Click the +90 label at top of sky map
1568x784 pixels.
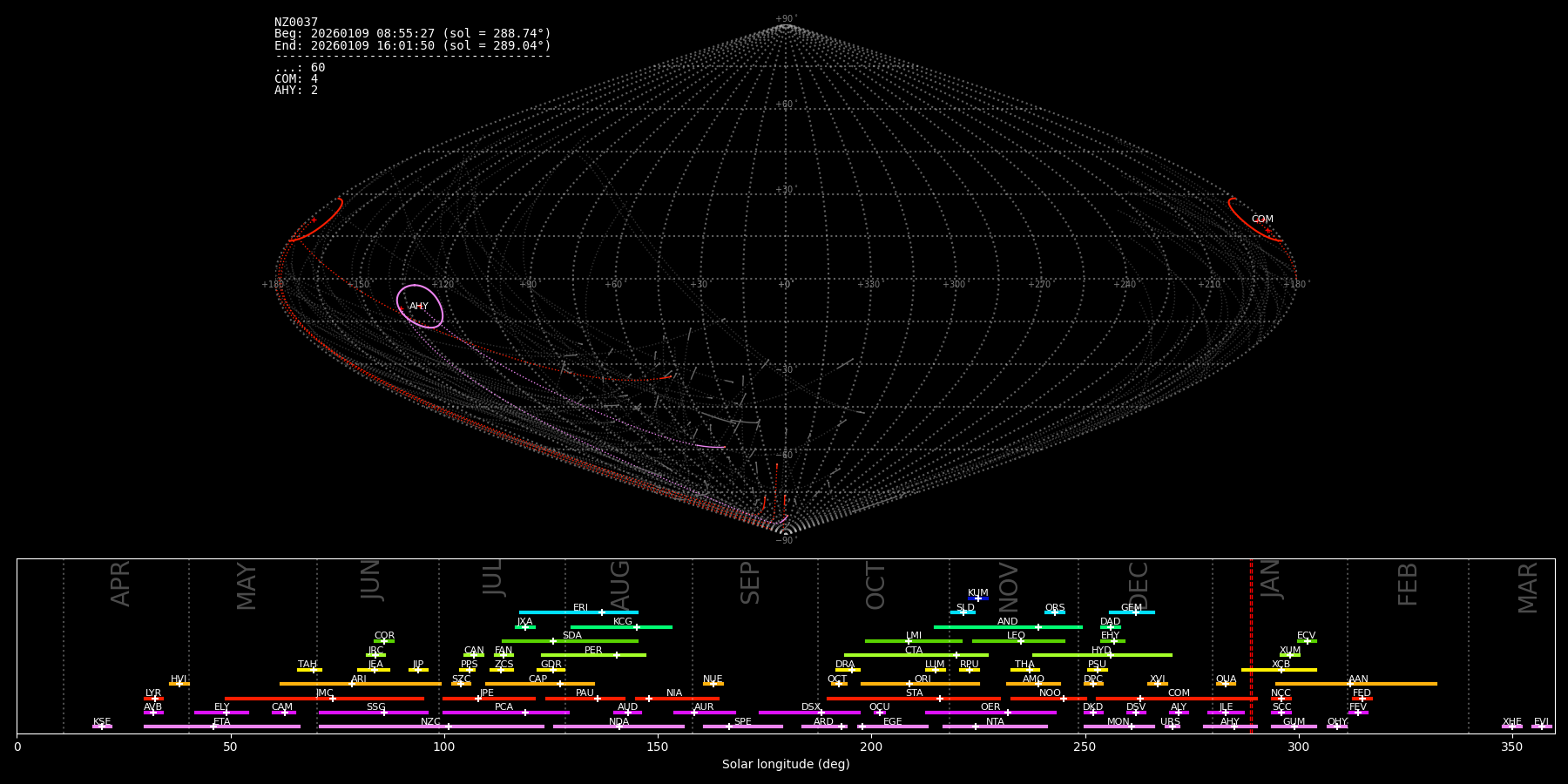pyautogui.click(x=785, y=19)
